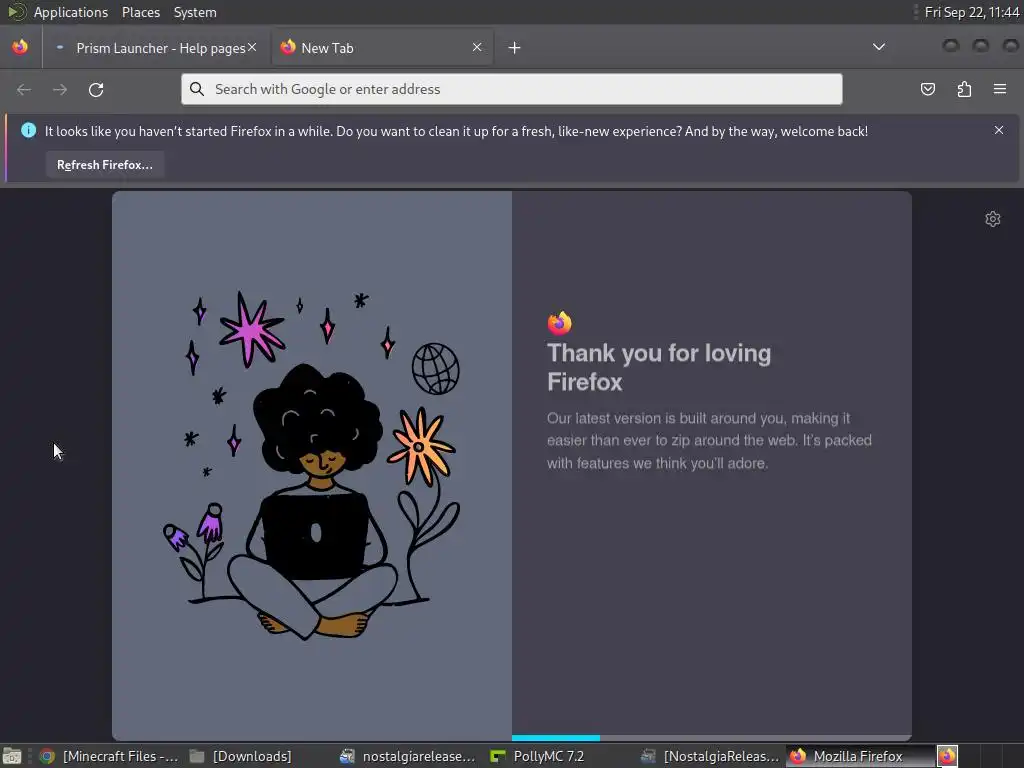Open the Extensions puzzle icon
The height and width of the screenshot is (768, 1024).
click(x=964, y=89)
